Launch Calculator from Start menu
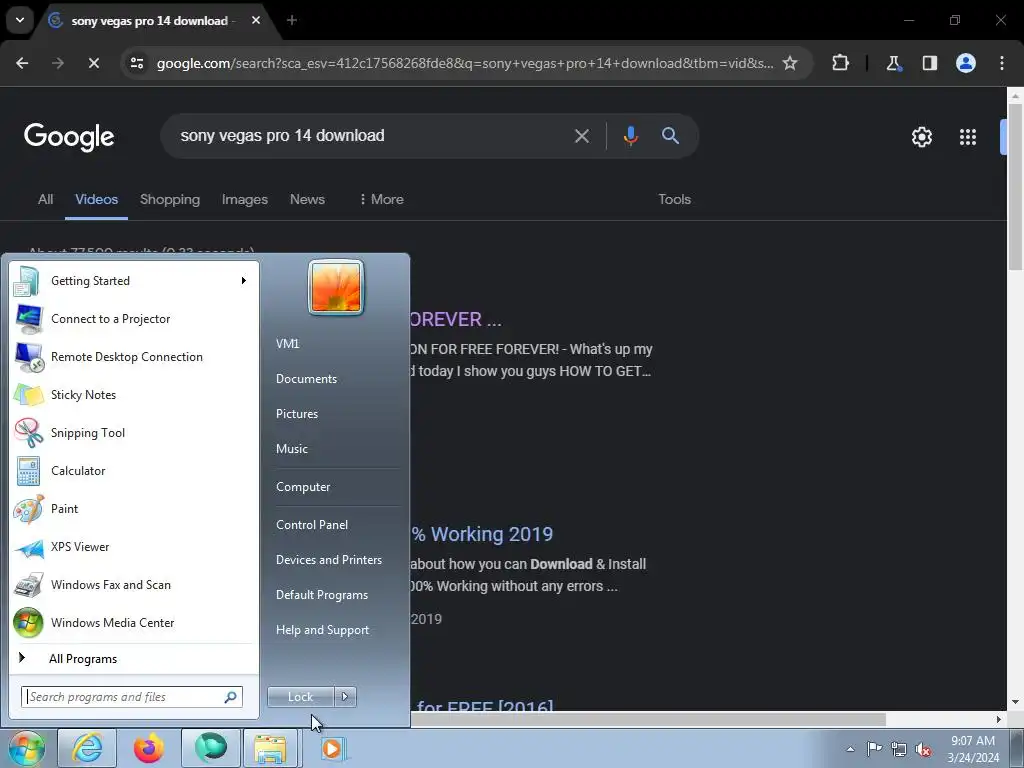 click(133, 470)
